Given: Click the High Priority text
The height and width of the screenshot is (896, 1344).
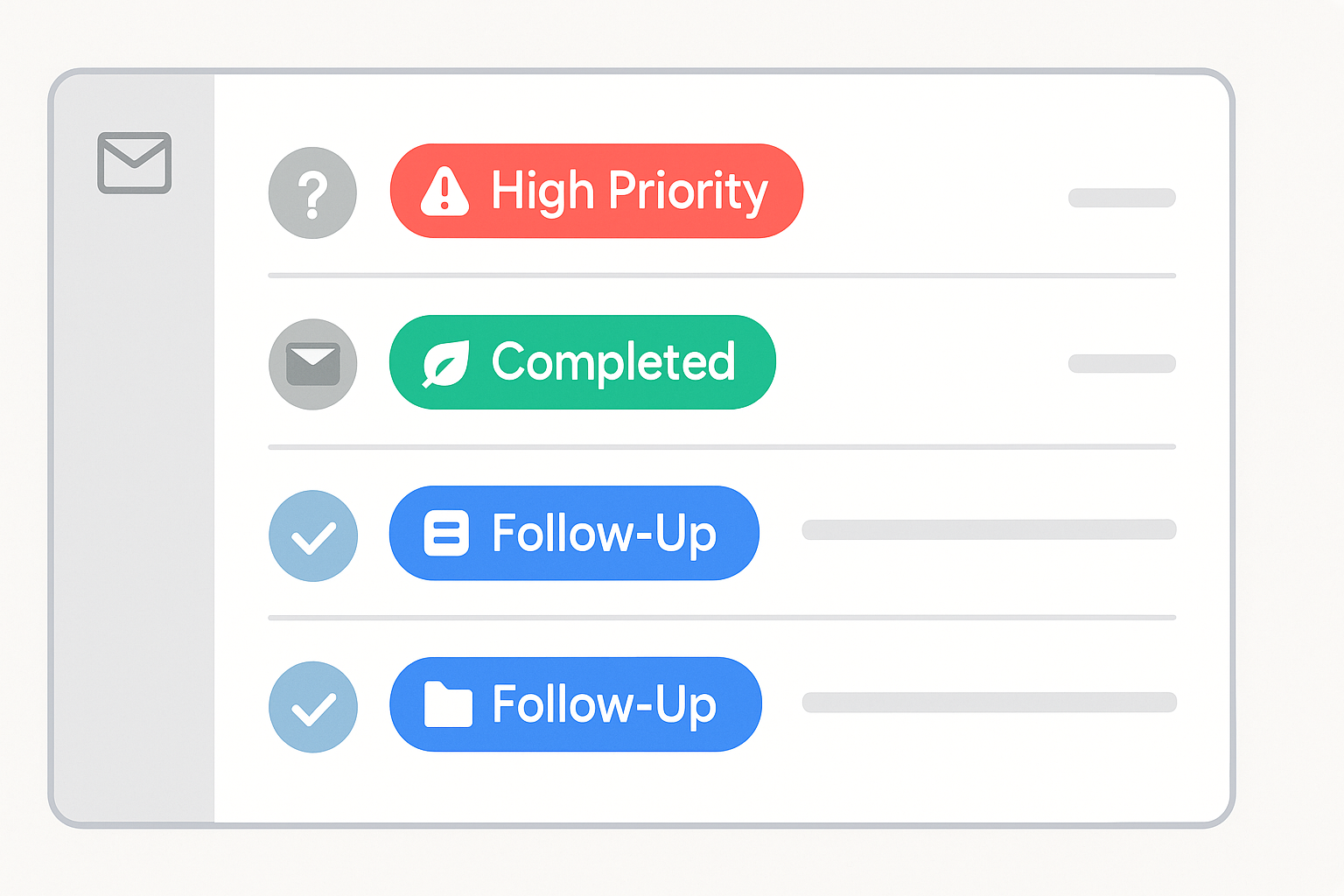Looking at the screenshot, I should click(x=629, y=191).
